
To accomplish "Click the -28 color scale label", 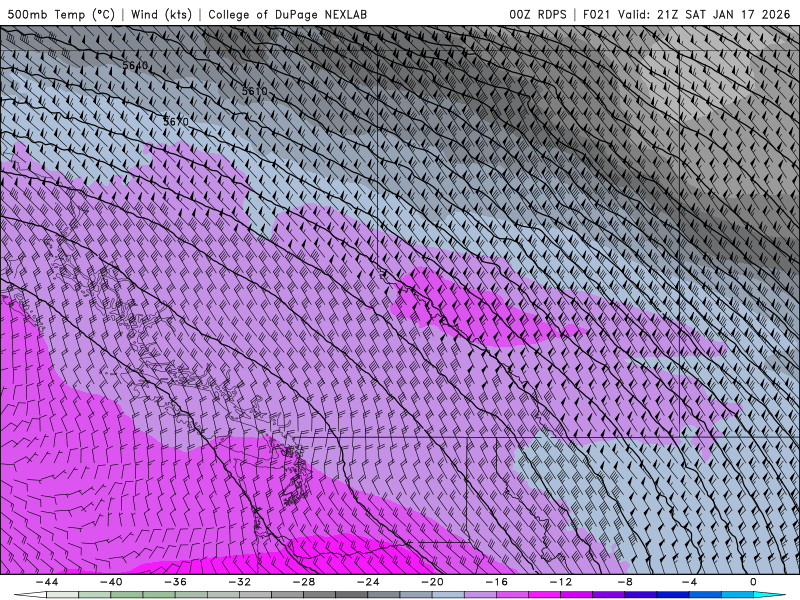I will [x=304, y=582].
